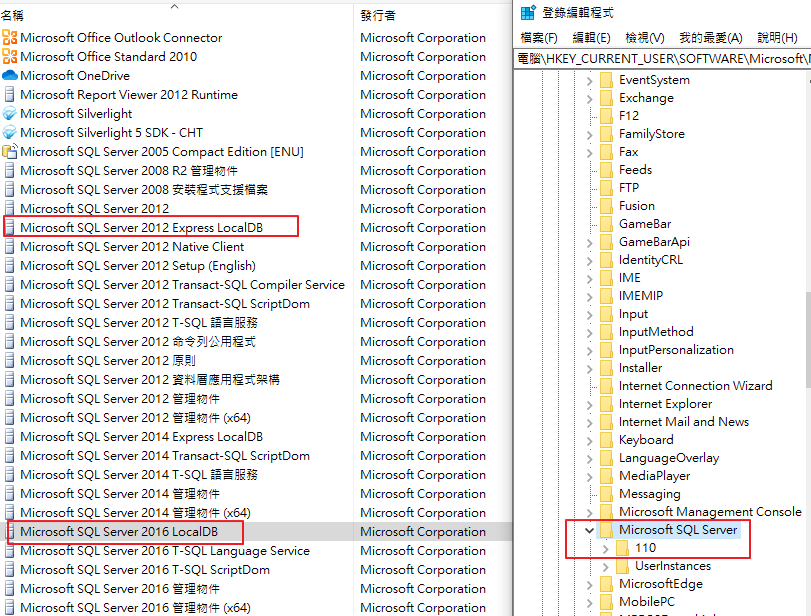
Task: Open the 說明(H) help menu
Action: coord(777,37)
